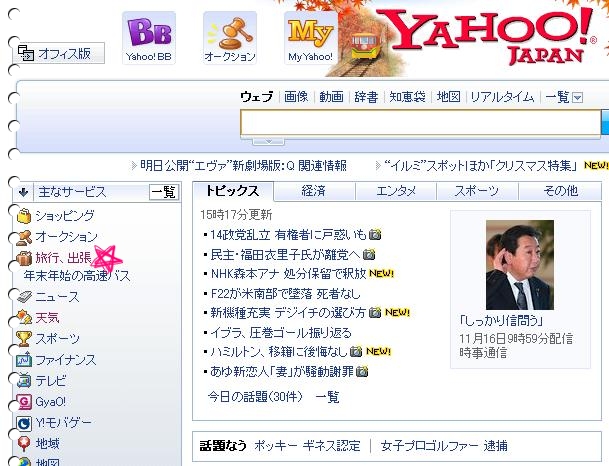This screenshot has height=466, width=609.
Task: Click the テレビ TV icon
Action: pyautogui.click(x=24, y=381)
